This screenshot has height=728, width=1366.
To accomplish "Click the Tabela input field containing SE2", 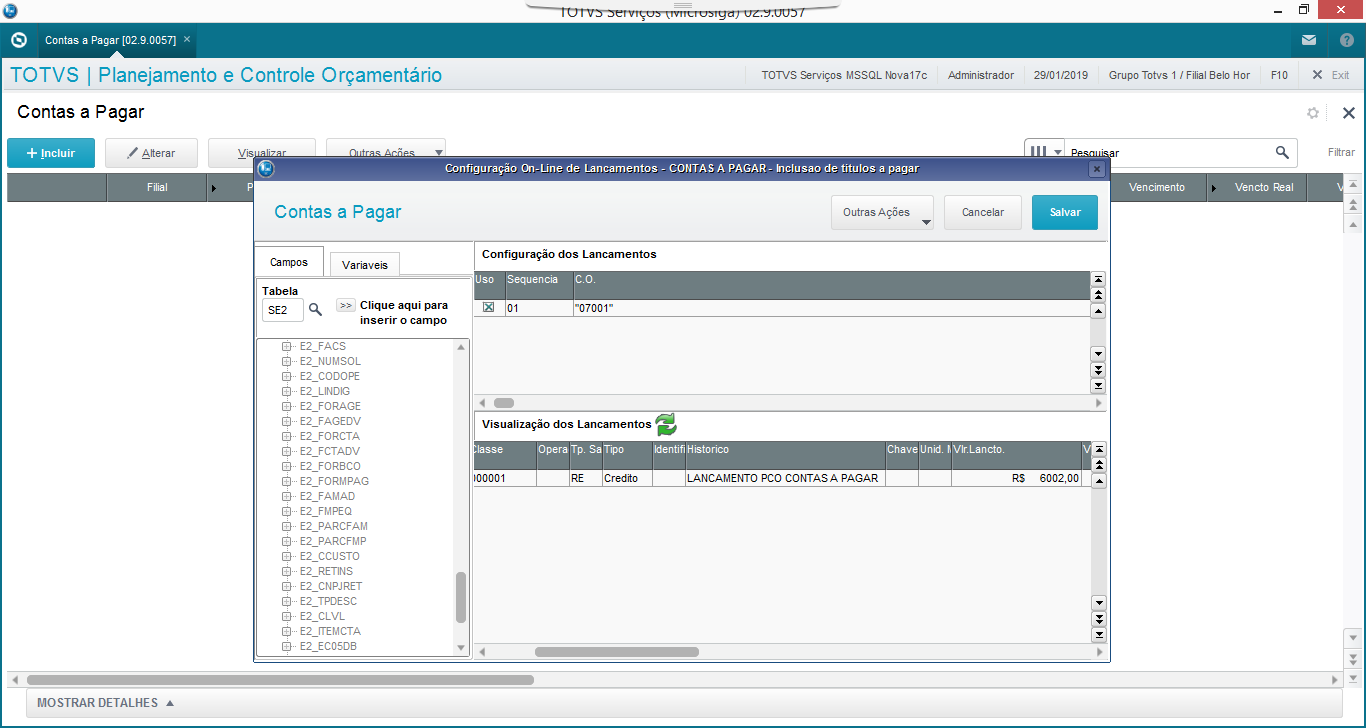I will point(283,311).
